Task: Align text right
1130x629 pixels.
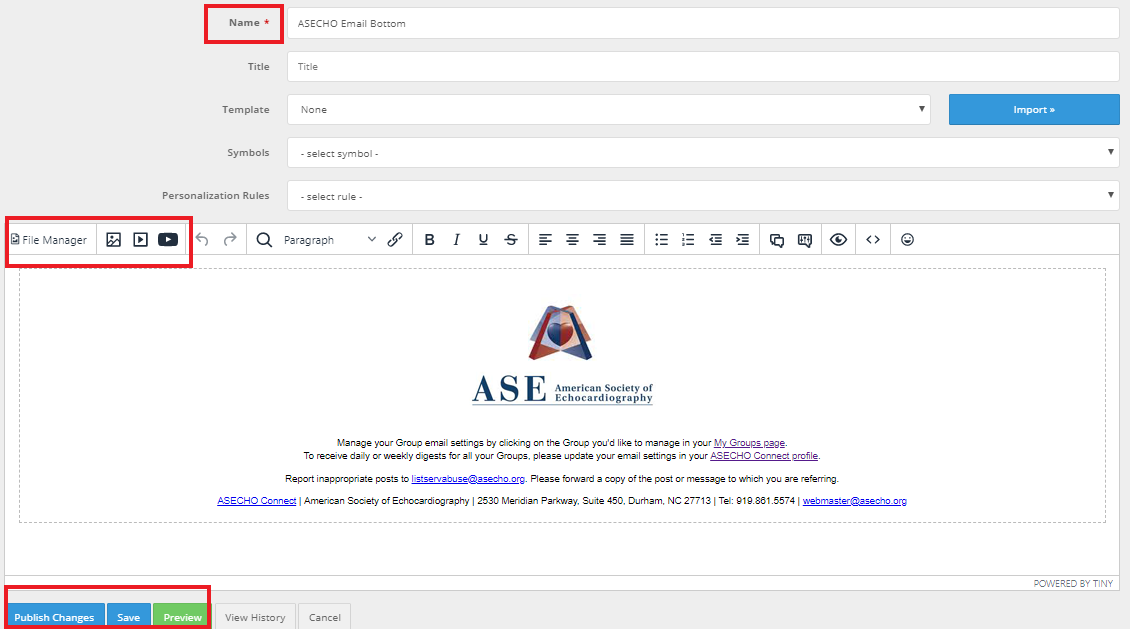Action: click(x=600, y=240)
